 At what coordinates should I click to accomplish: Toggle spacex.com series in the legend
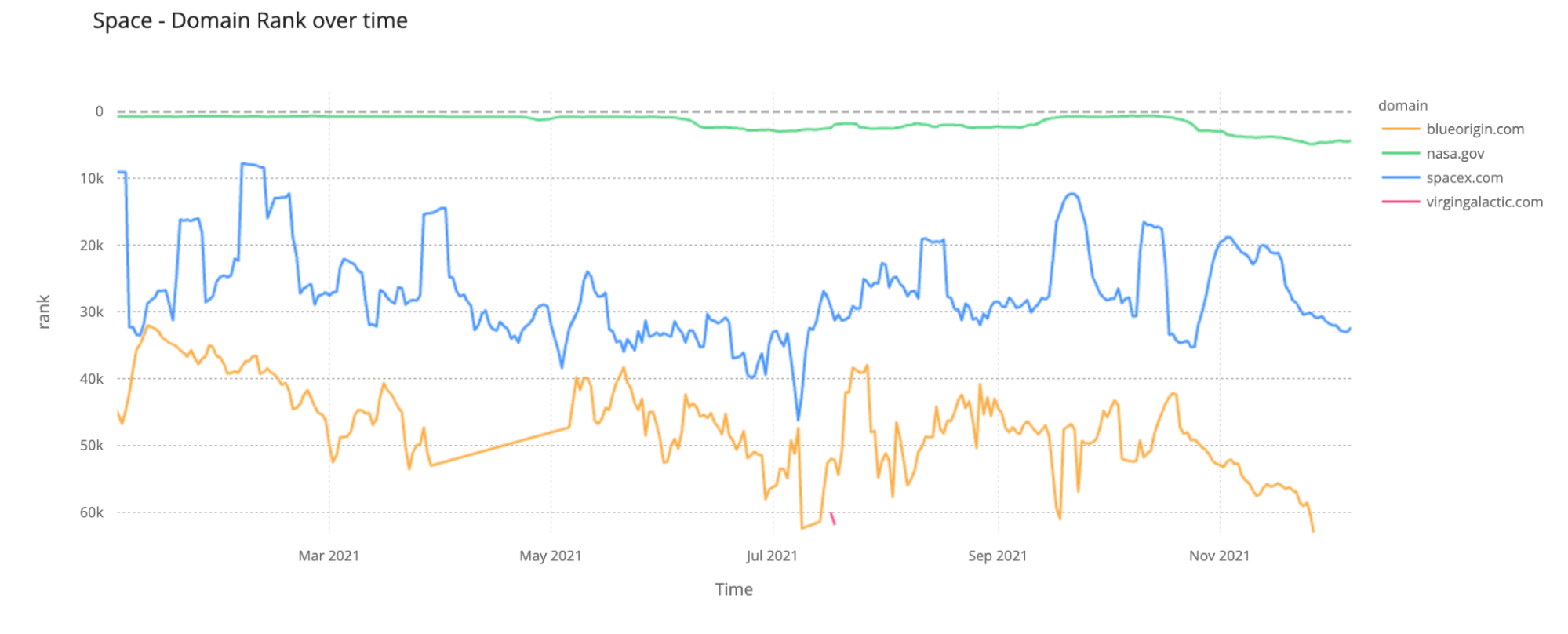point(1464,178)
